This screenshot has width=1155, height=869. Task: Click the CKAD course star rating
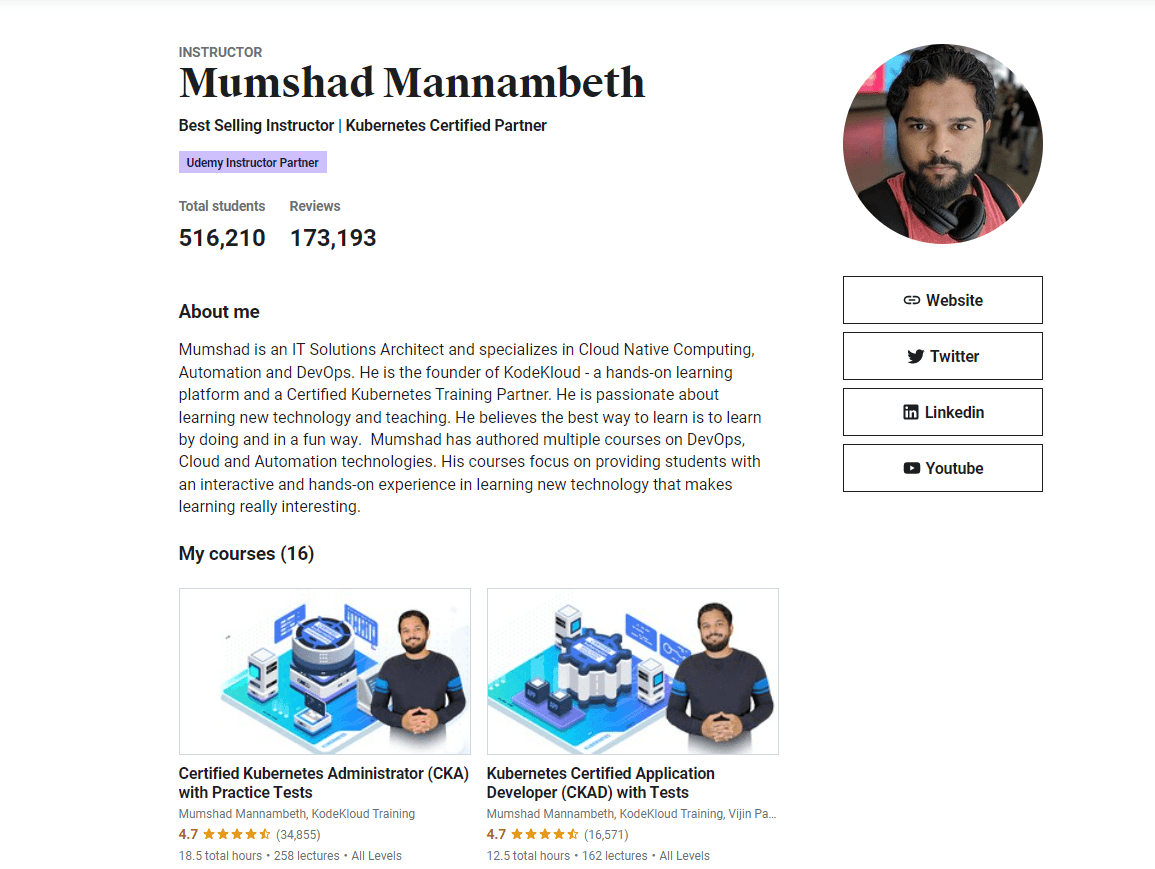[545, 834]
